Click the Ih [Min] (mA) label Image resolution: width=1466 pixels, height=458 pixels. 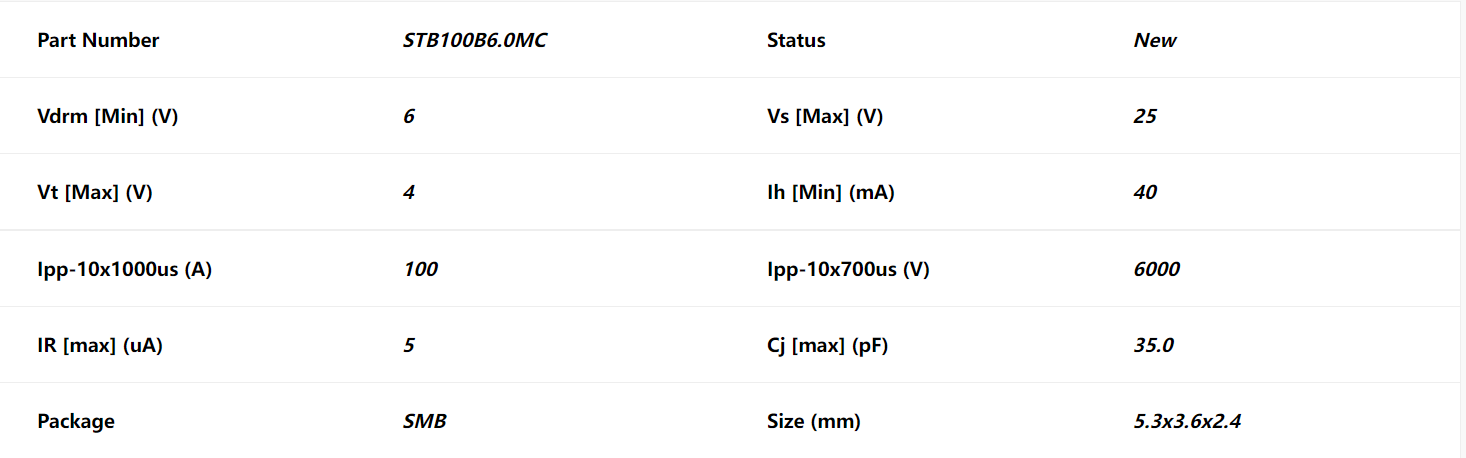coord(831,193)
